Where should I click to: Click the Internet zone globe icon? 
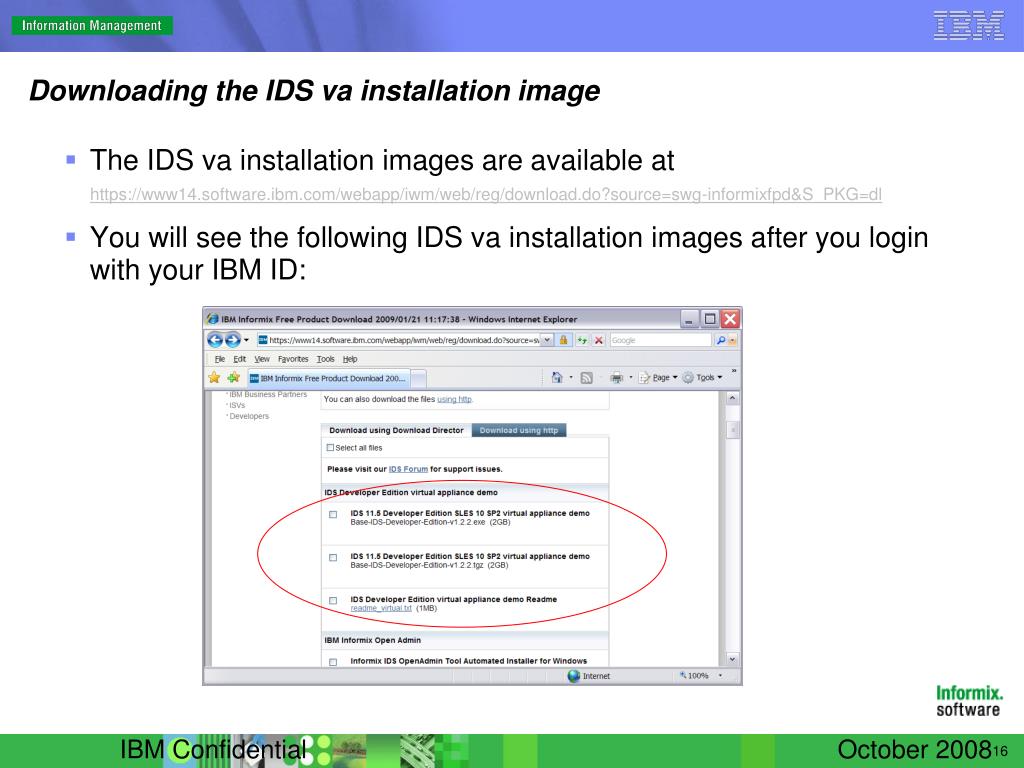tap(574, 676)
